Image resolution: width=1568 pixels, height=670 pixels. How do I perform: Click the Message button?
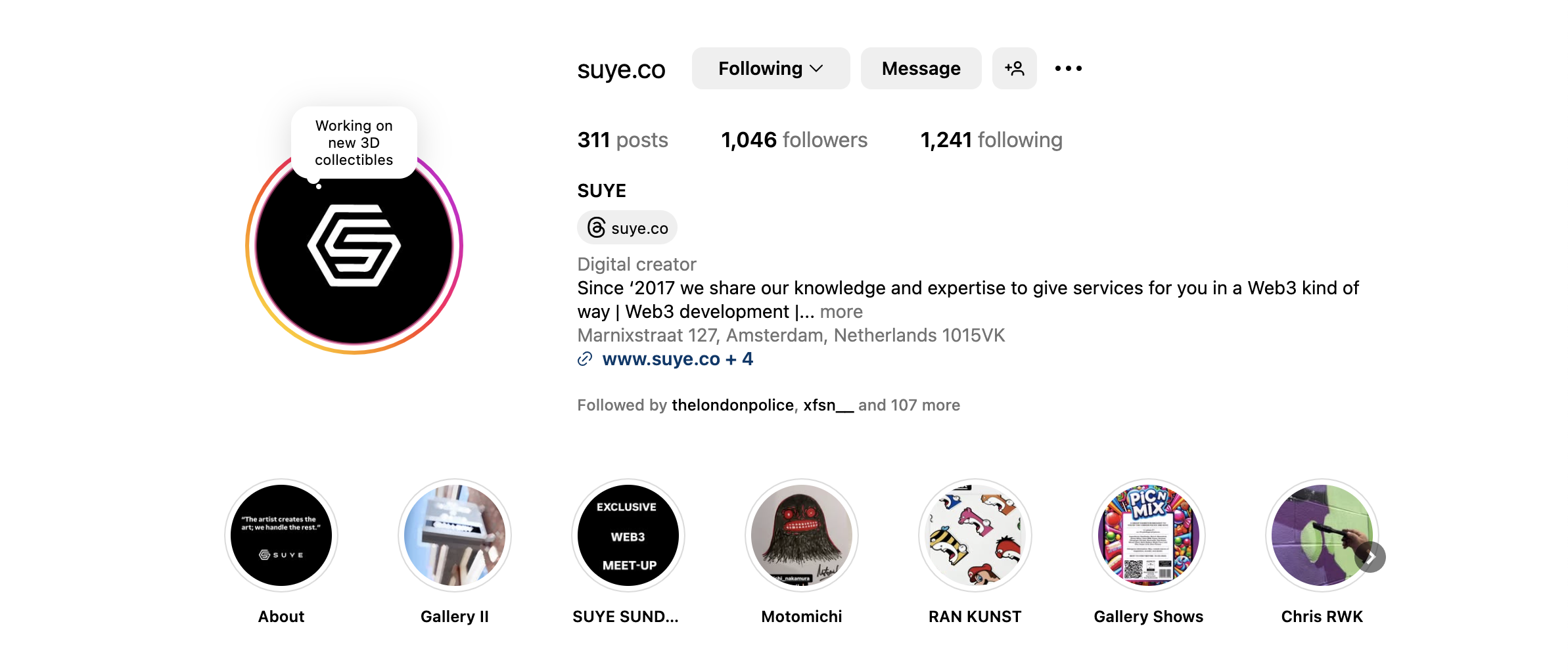click(x=921, y=68)
